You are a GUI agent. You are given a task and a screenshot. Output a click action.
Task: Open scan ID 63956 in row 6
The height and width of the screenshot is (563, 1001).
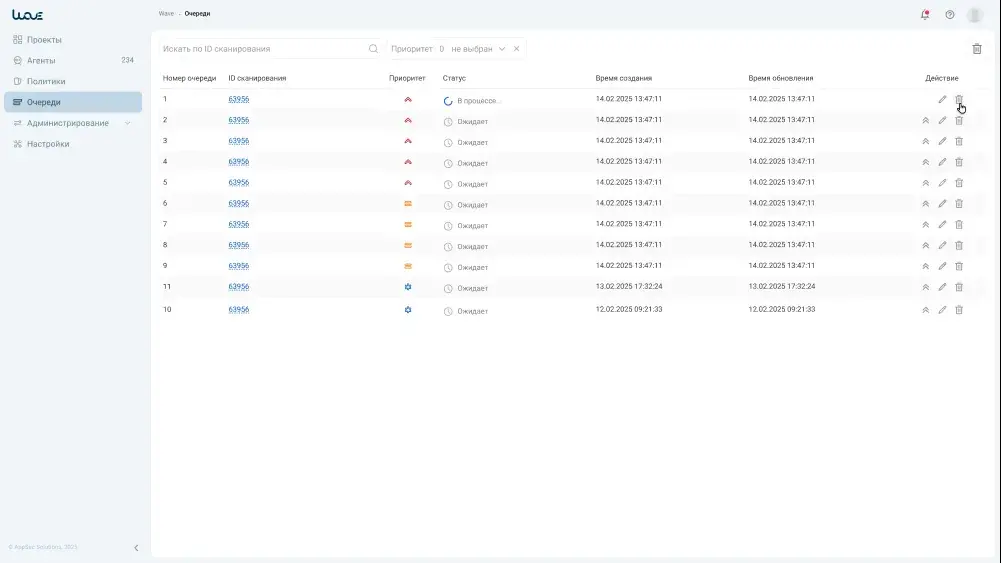point(239,204)
